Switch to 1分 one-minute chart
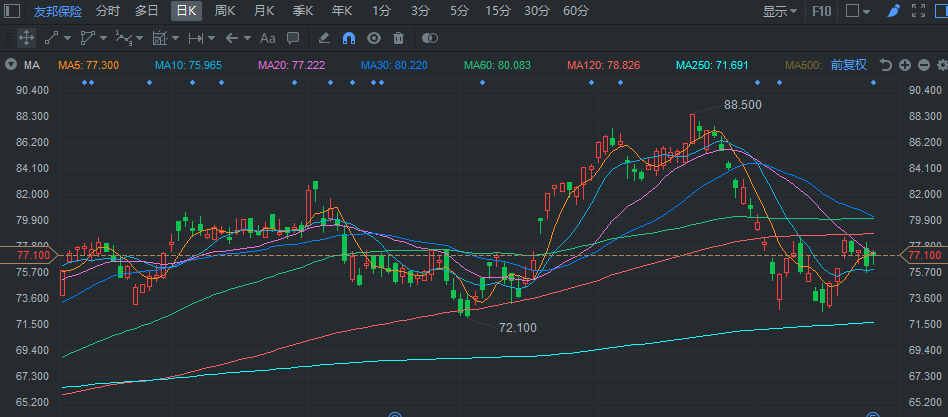 click(381, 11)
